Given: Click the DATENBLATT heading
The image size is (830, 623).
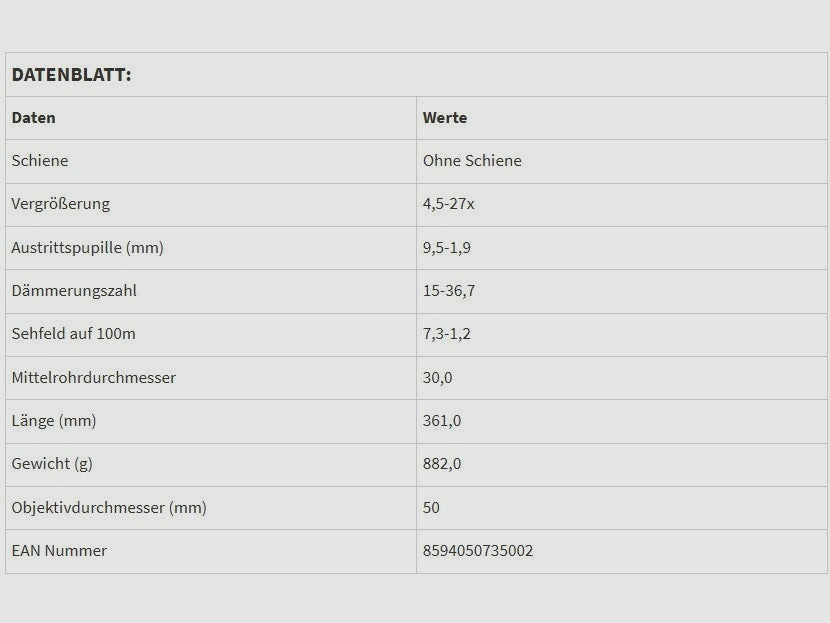Looking at the screenshot, I should click(71, 75).
